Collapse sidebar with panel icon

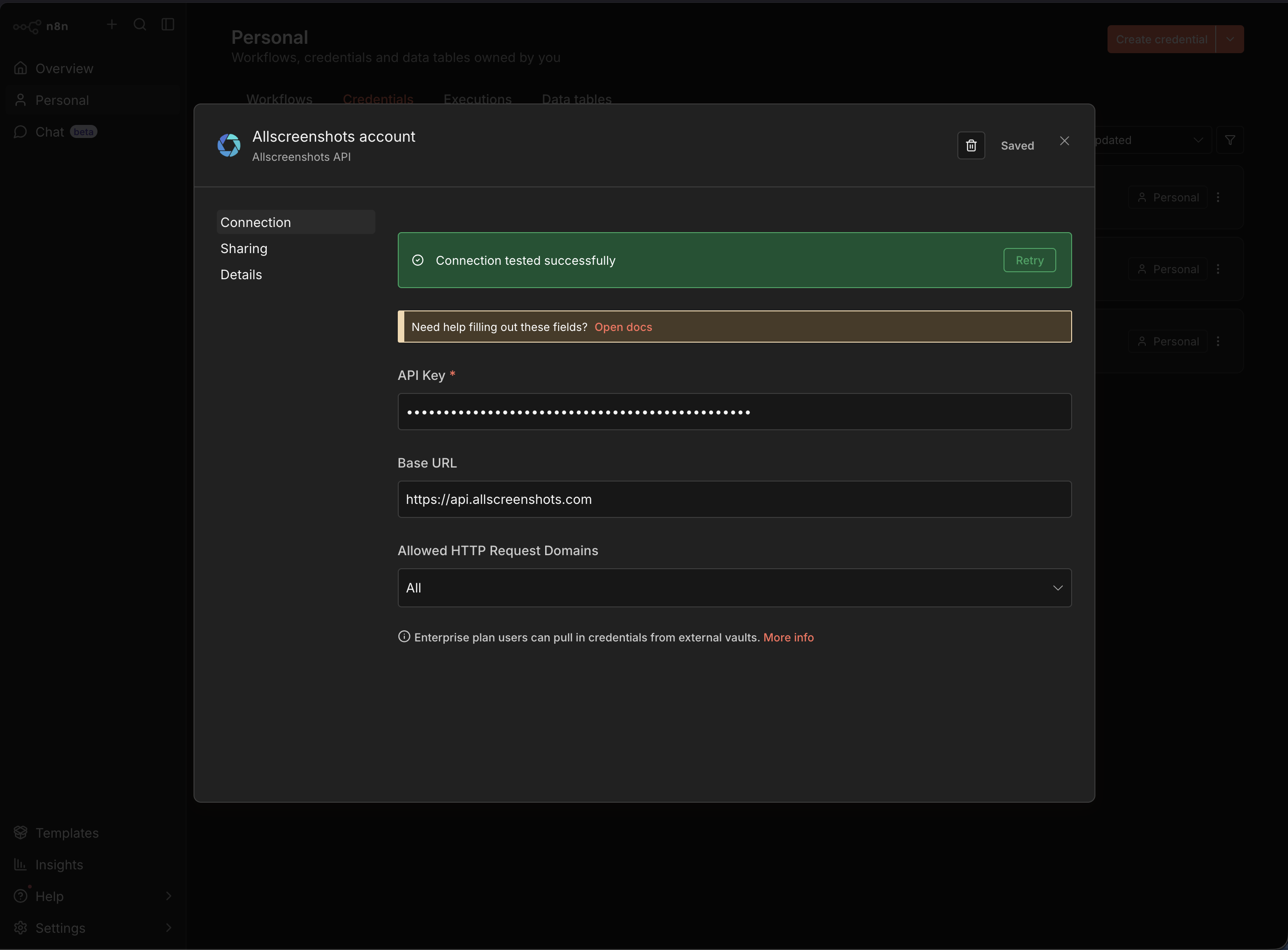point(168,24)
